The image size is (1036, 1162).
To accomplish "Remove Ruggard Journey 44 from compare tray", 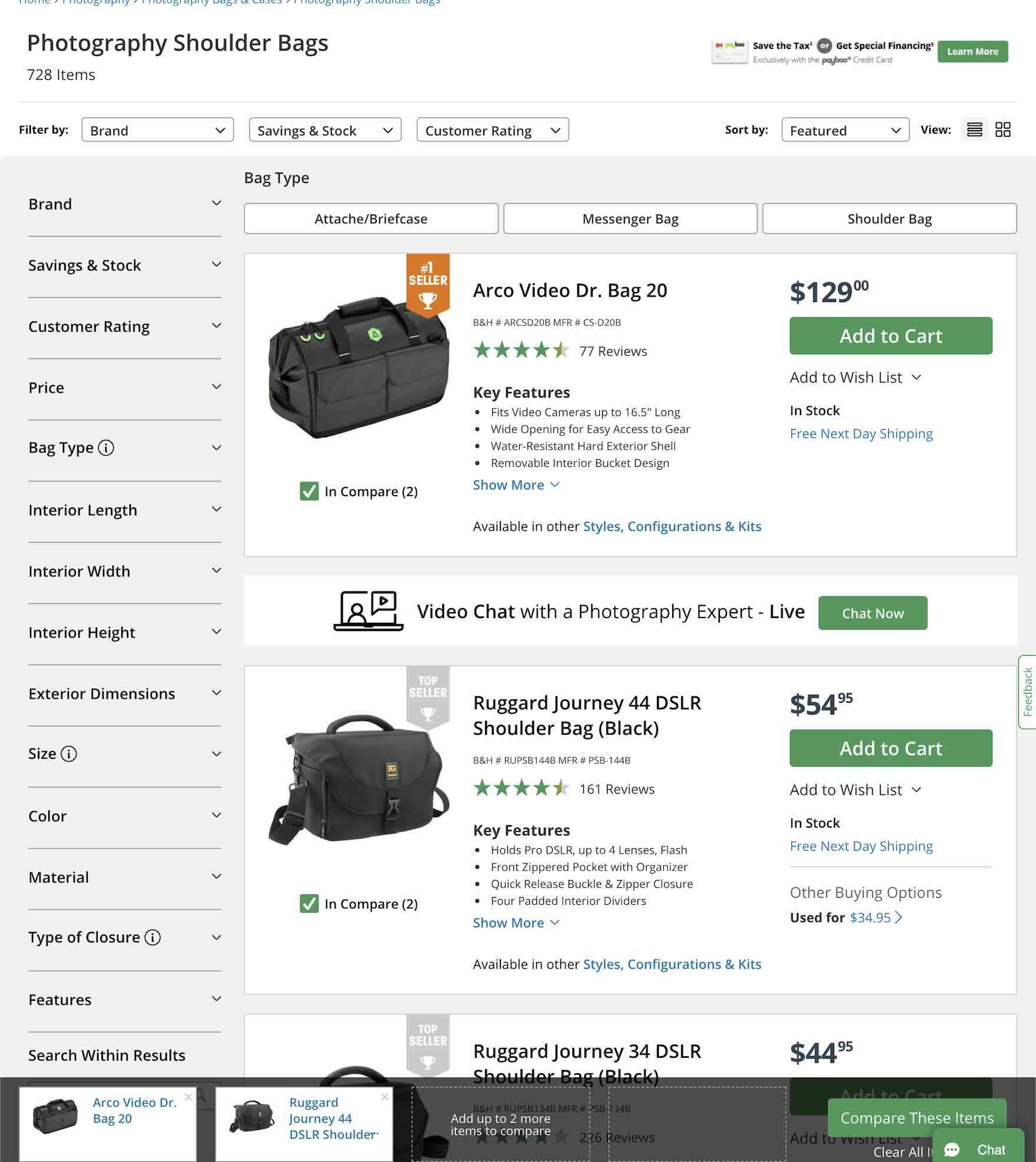I will tap(384, 1097).
